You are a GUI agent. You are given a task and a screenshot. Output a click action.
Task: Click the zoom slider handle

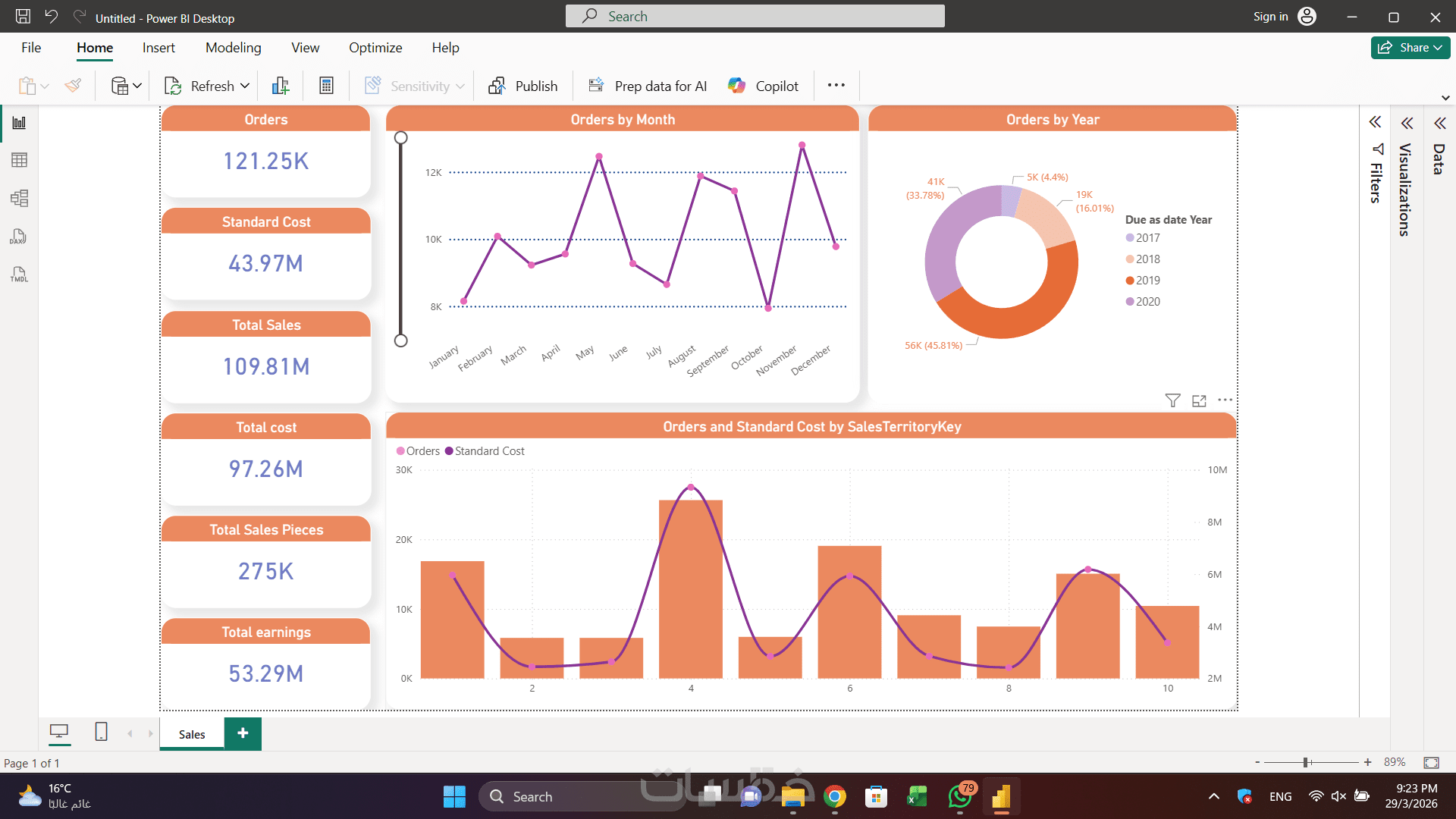(1306, 762)
